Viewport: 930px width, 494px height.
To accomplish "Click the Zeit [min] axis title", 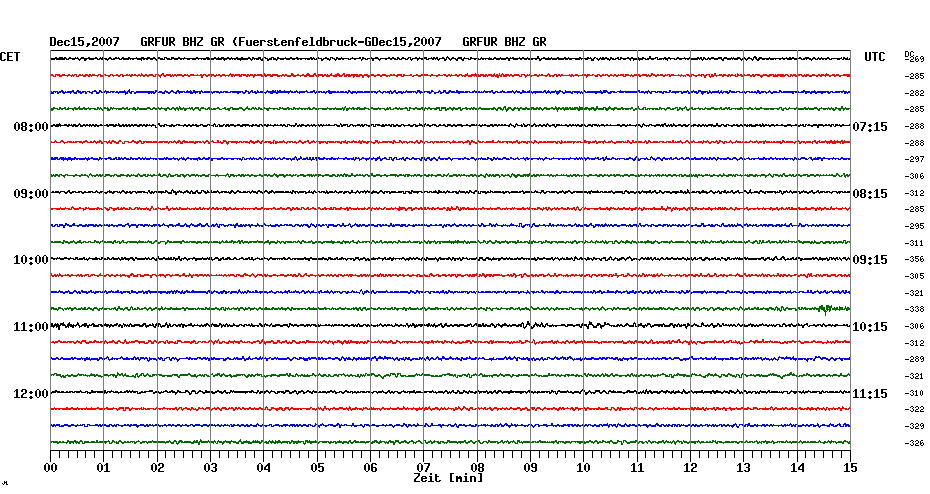I will (448, 478).
